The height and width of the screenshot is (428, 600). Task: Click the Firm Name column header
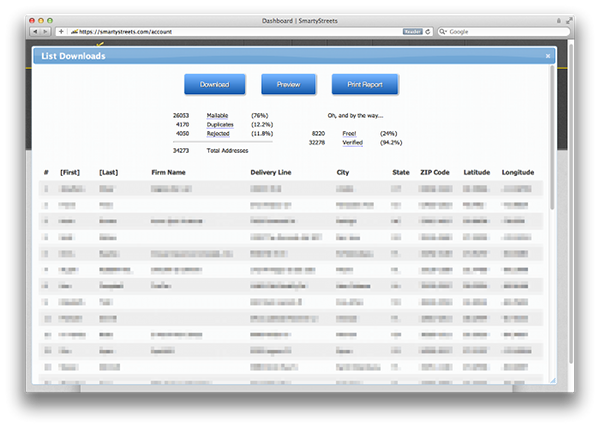[168, 173]
